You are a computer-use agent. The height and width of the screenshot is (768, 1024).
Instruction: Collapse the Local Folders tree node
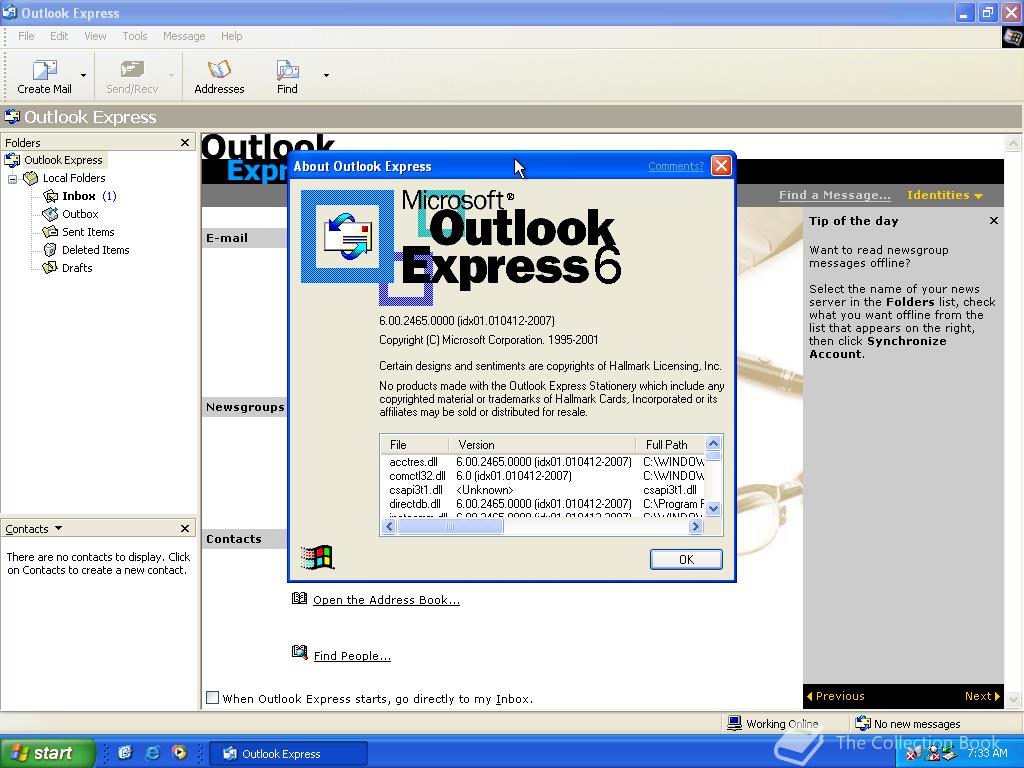(12, 178)
